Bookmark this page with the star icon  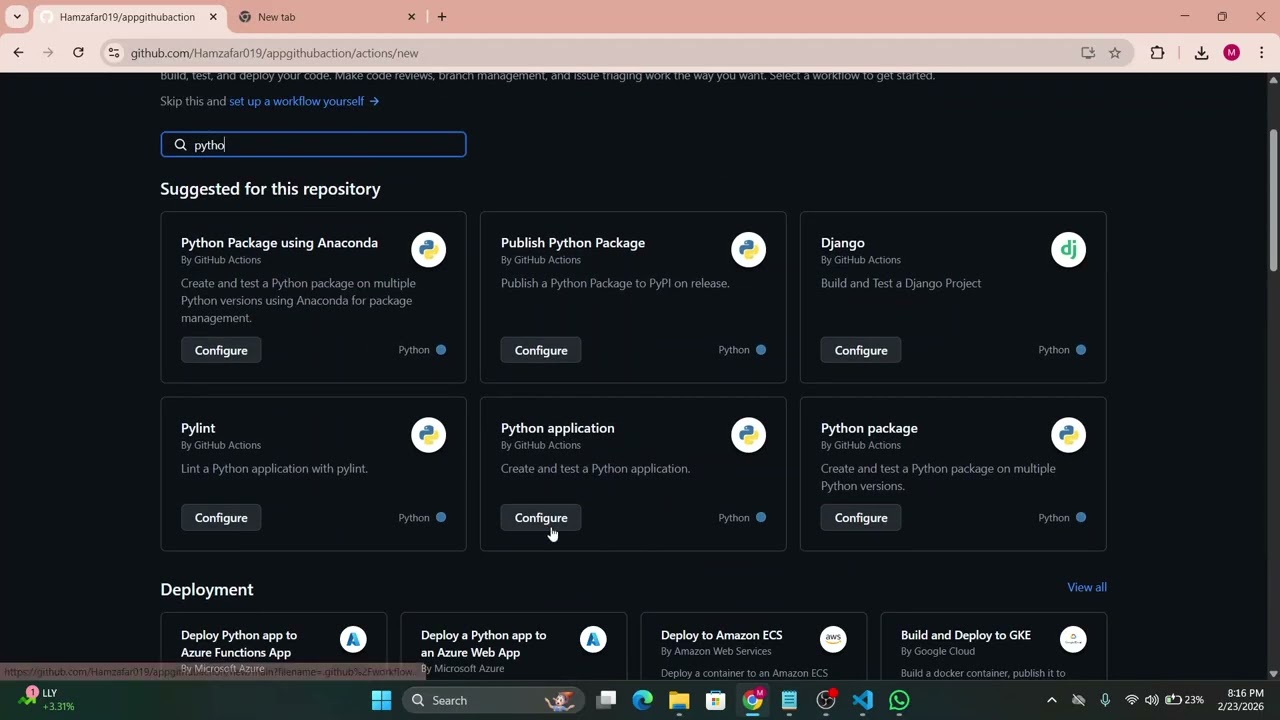pyautogui.click(x=1115, y=53)
